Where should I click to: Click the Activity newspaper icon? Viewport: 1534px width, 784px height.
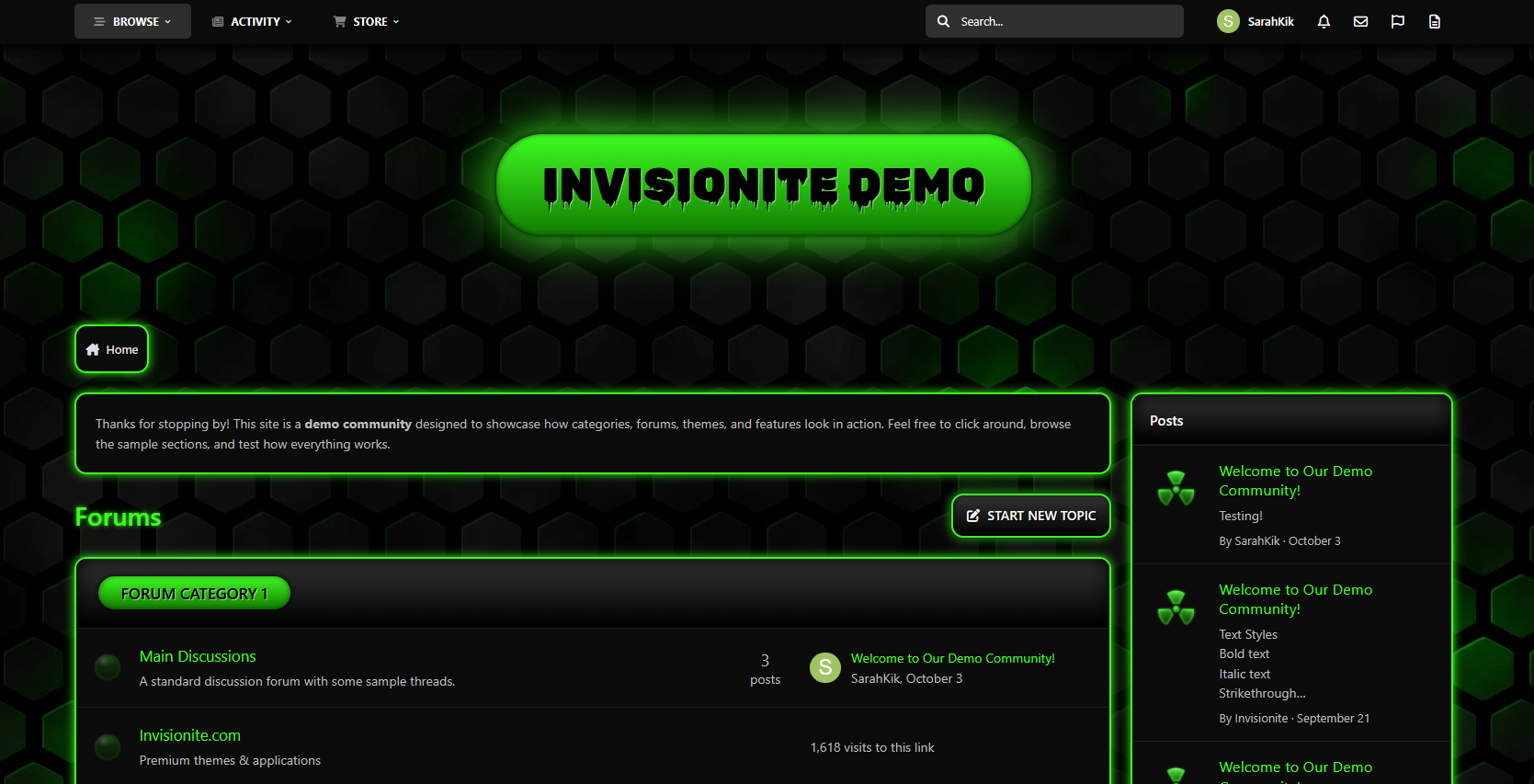218,21
